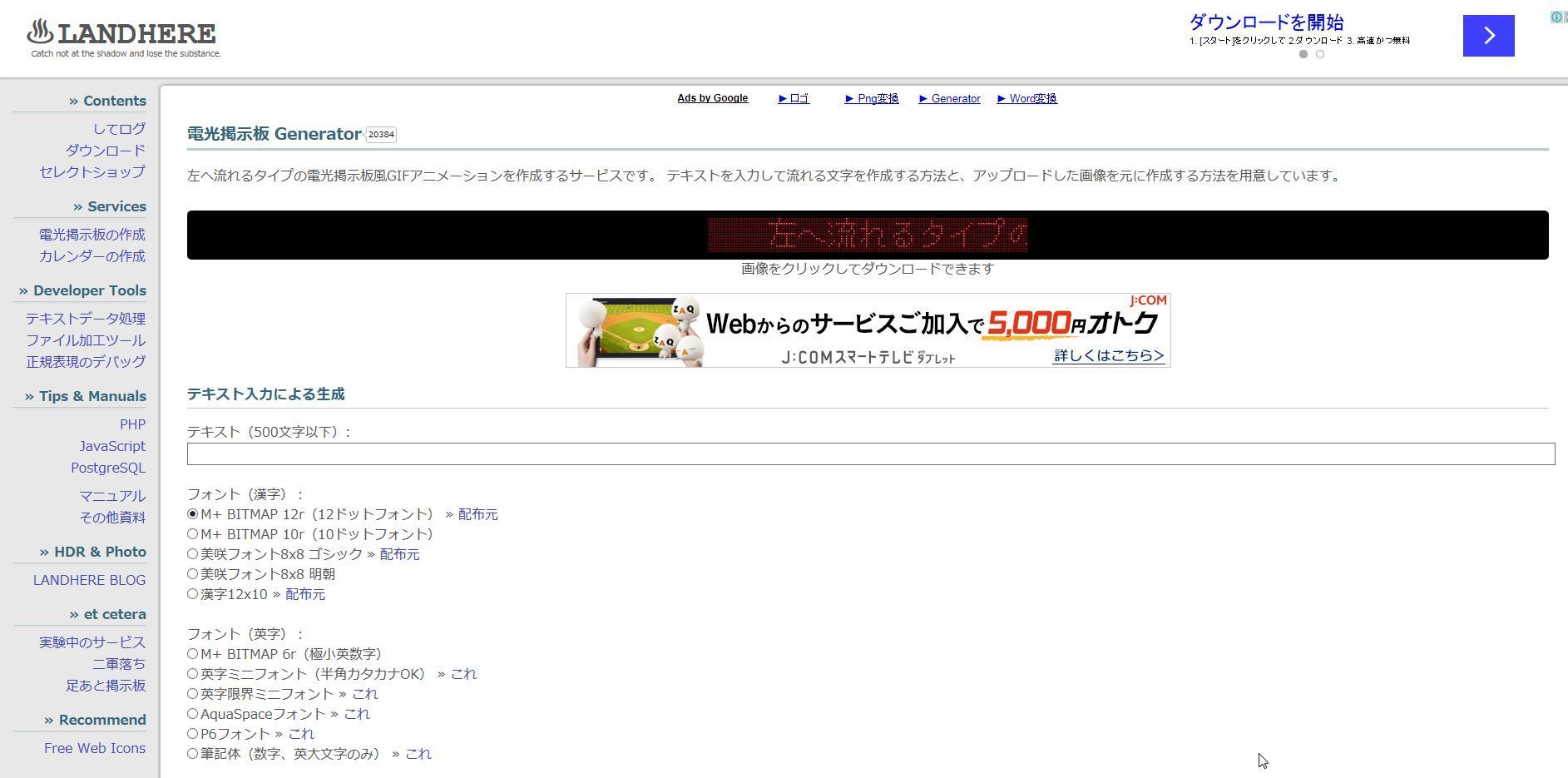Open ダウンロード in sidebar
The height and width of the screenshot is (778, 1568).
click(106, 151)
